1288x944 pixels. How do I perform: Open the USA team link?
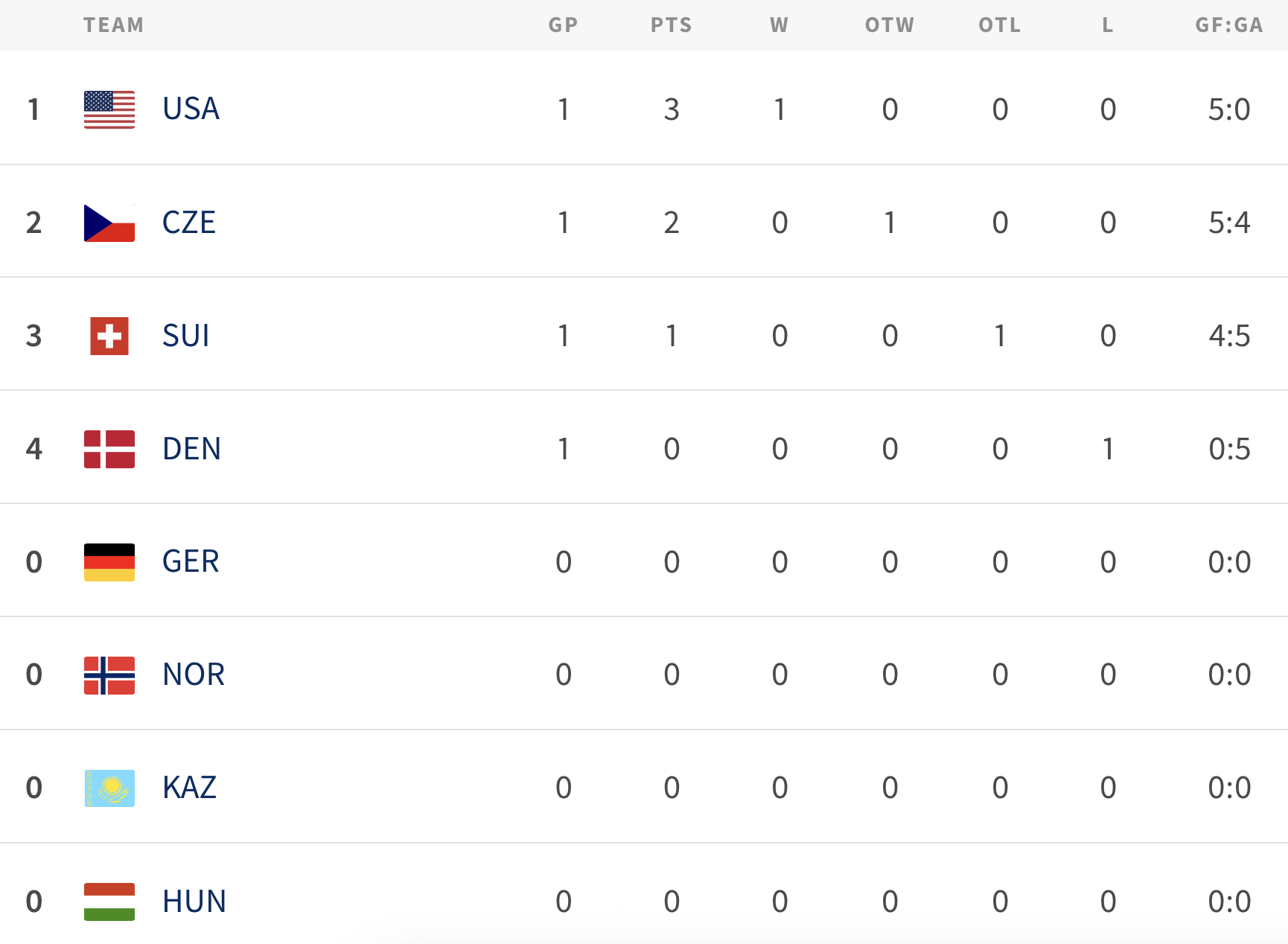(191, 109)
